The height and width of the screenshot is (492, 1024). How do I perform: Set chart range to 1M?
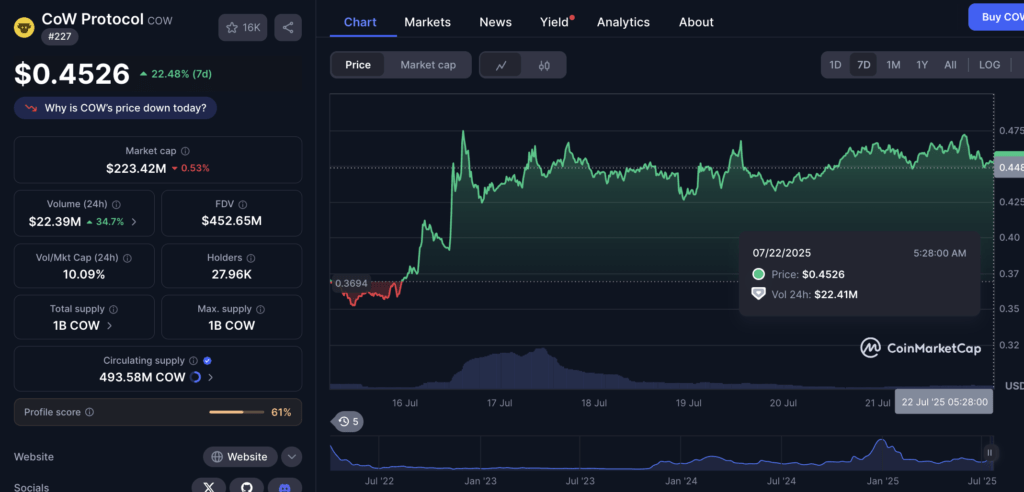(x=893, y=65)
